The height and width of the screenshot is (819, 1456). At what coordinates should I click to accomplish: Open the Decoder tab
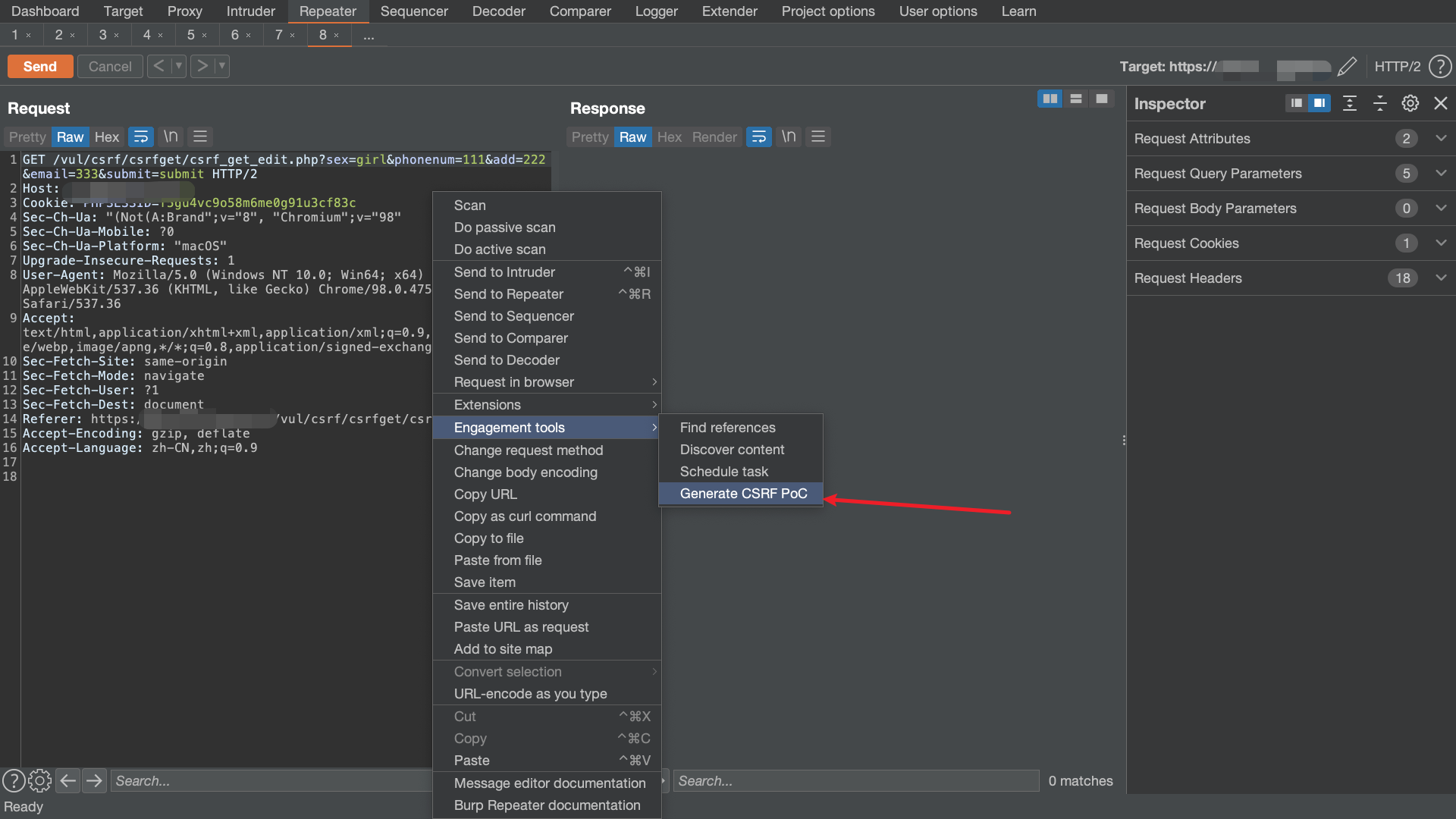click(498, 11)
